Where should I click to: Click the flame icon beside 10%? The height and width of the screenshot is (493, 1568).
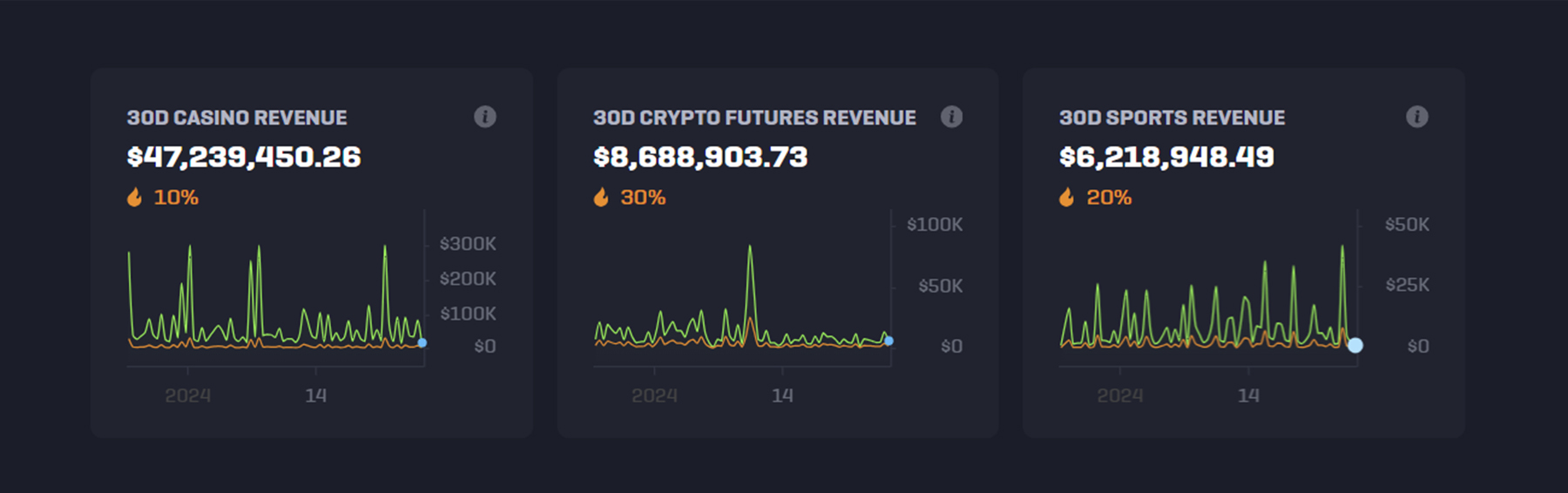click(x=135, y=198)
